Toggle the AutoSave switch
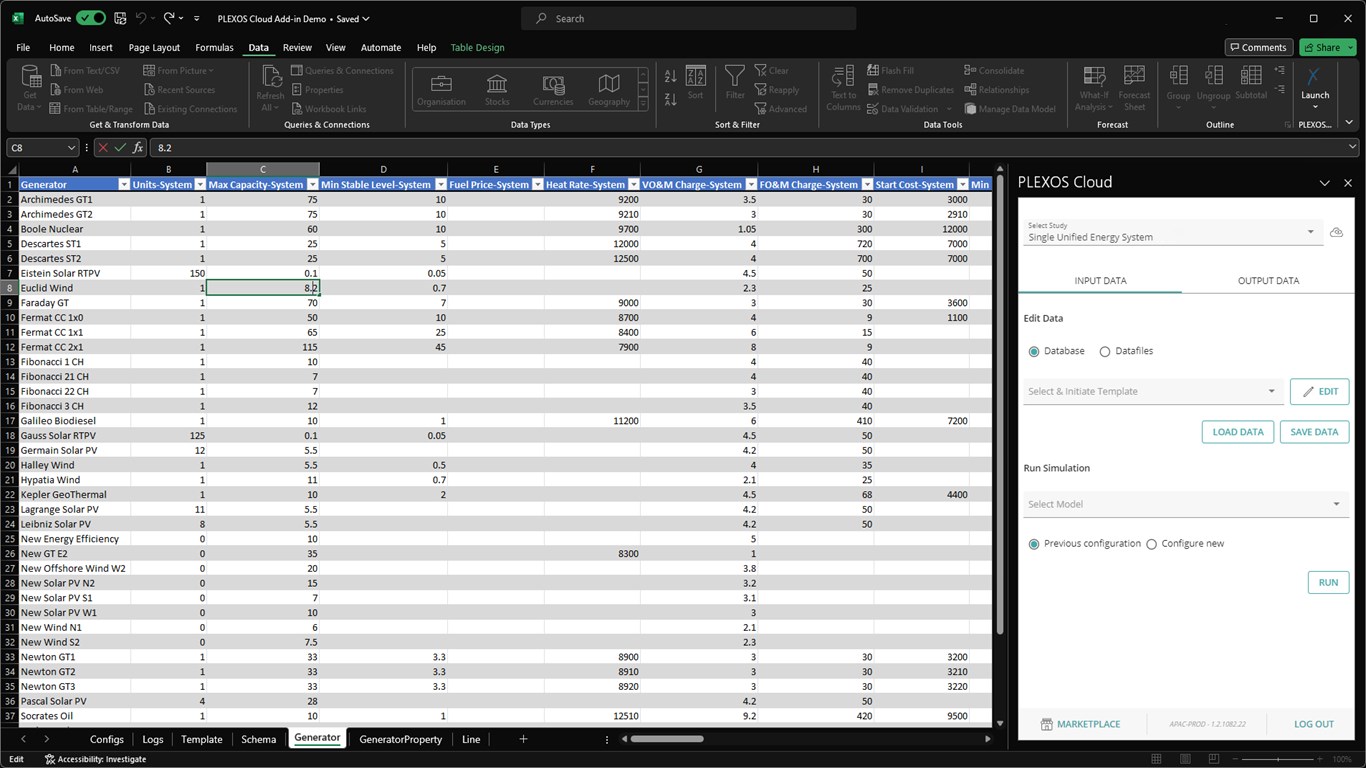 [x=90, y=18]
